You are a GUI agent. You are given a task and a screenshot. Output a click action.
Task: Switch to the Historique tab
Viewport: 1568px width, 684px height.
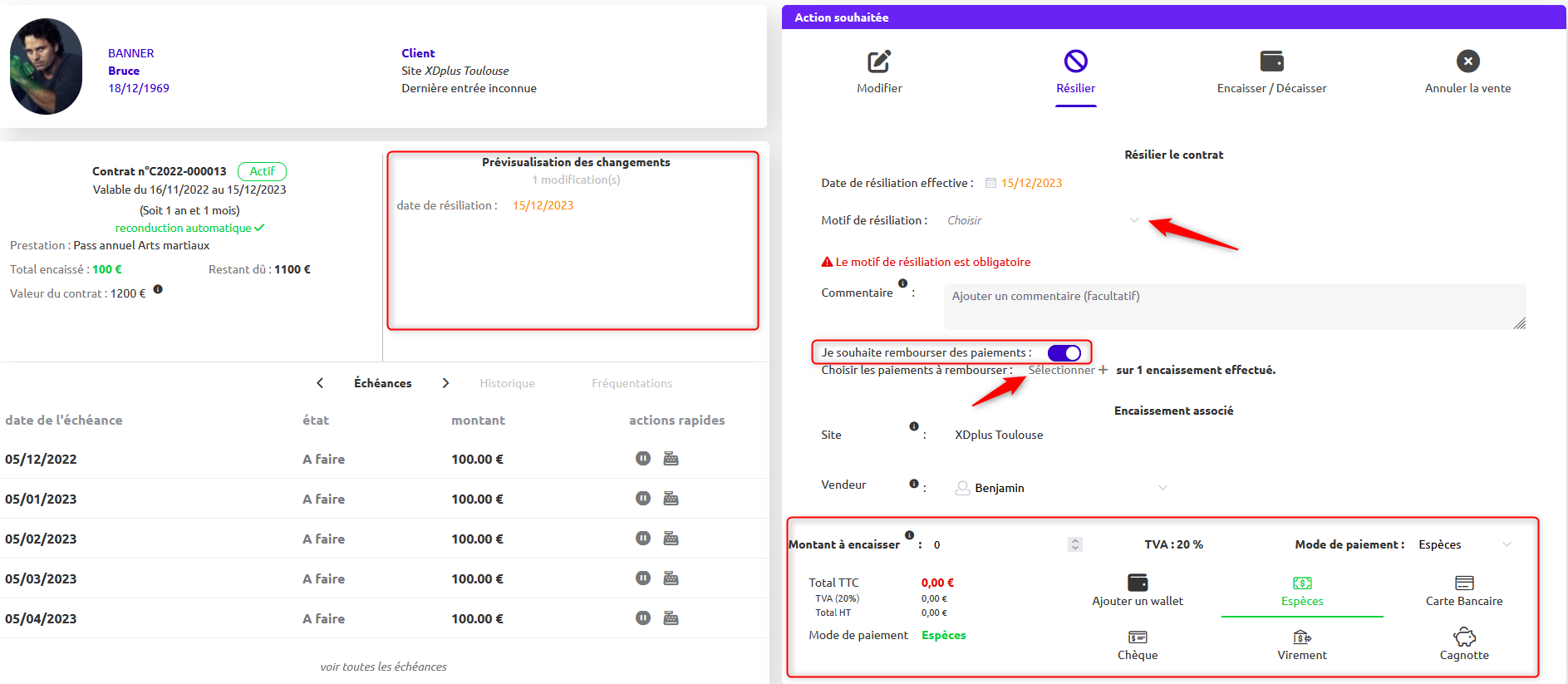pos(507,383)
